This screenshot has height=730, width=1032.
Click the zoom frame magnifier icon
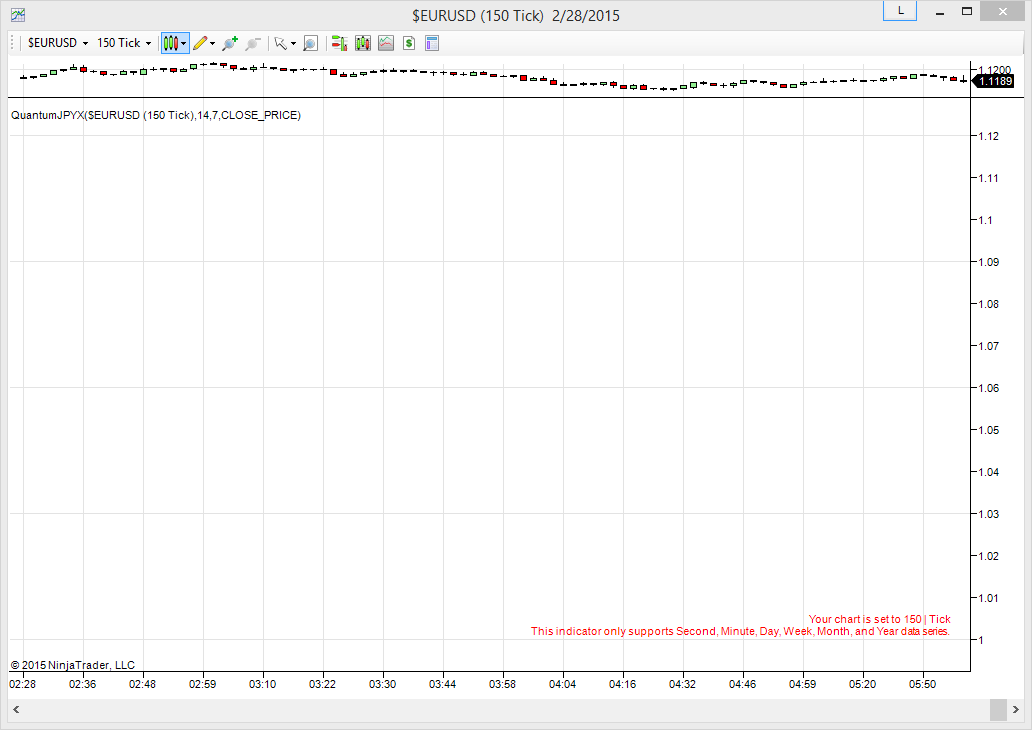pos(311,43)
